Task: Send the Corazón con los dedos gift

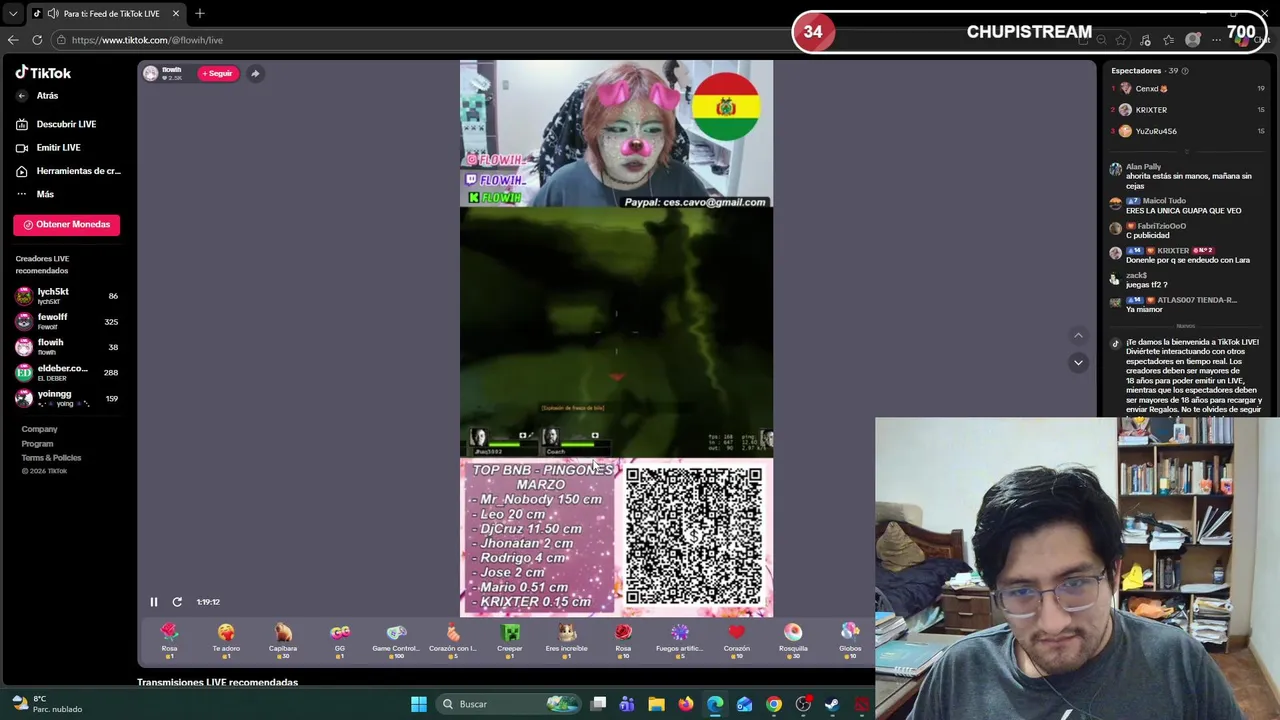Action: (x=453, y=640)
